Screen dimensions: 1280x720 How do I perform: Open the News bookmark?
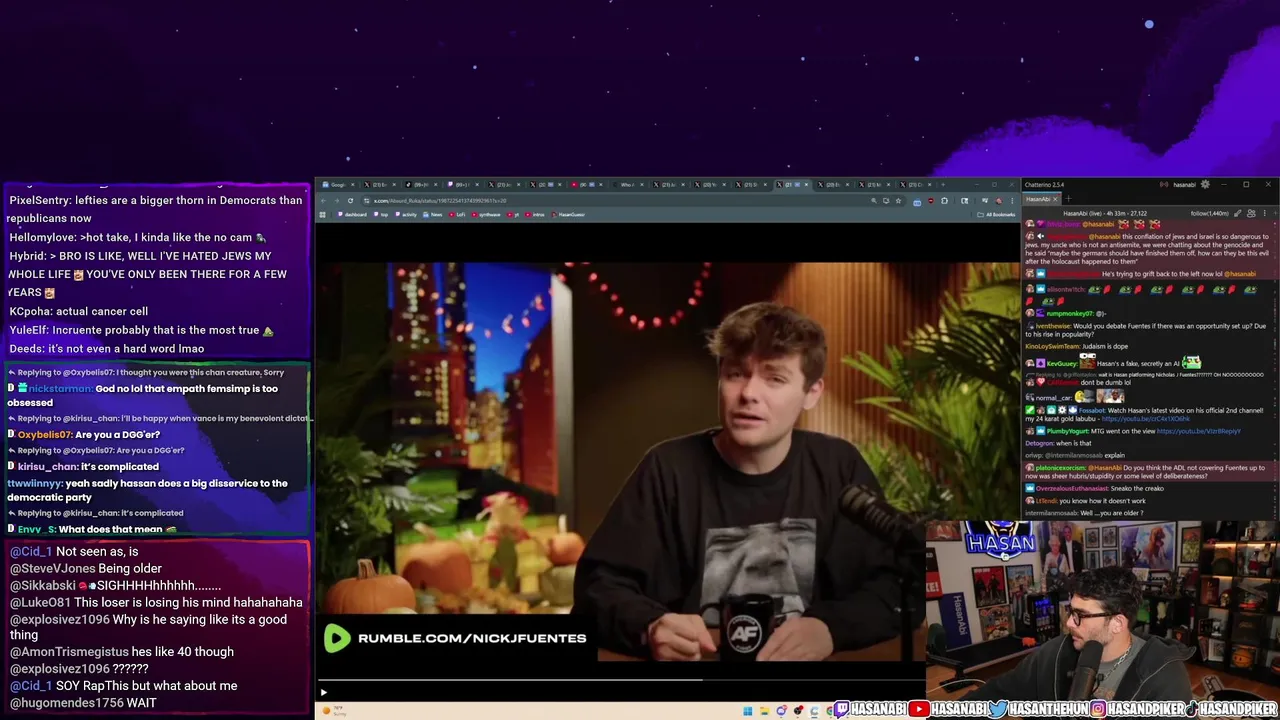(x=432, y=214)
